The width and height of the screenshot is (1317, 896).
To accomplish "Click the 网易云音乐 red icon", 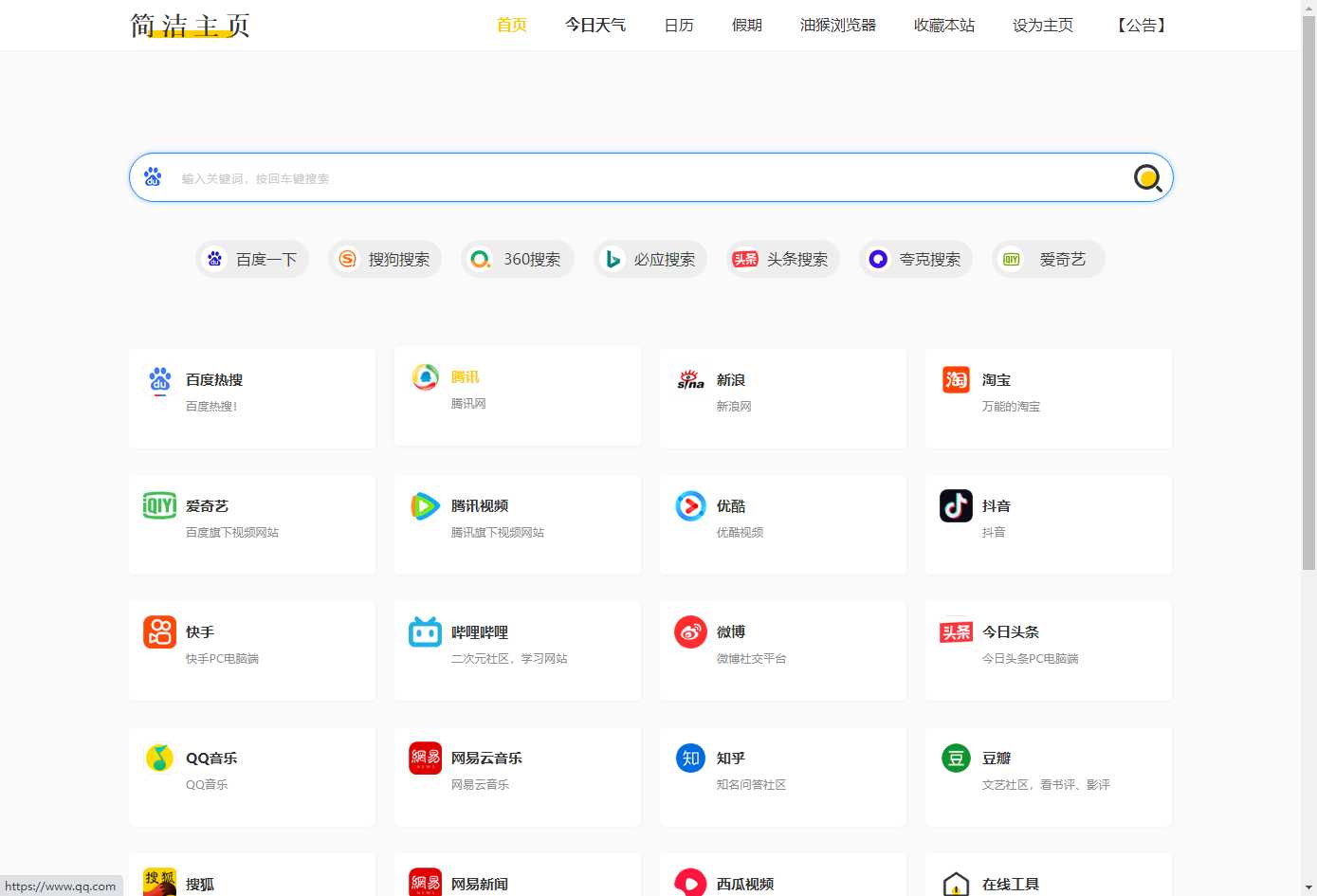I will pos(425,759).
